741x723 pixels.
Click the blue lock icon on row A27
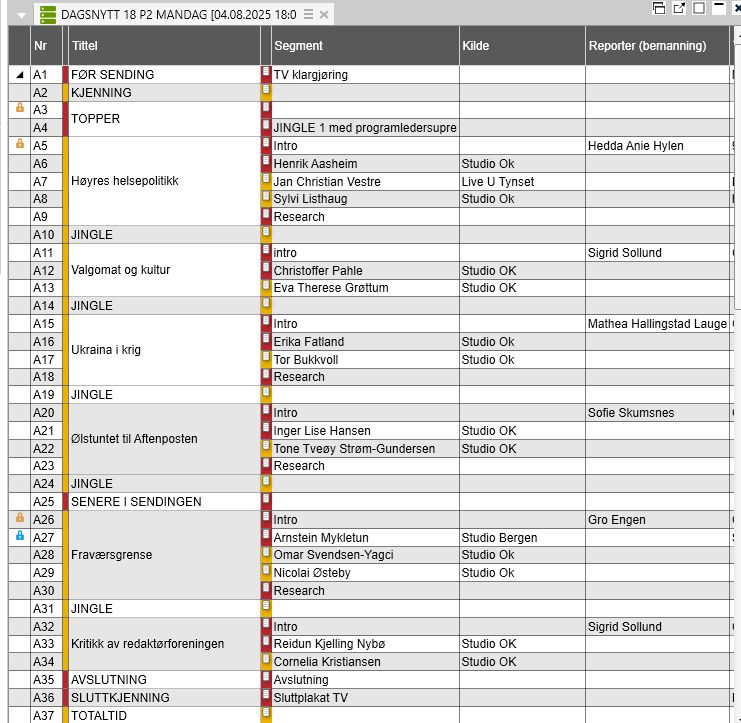point(20,535)
